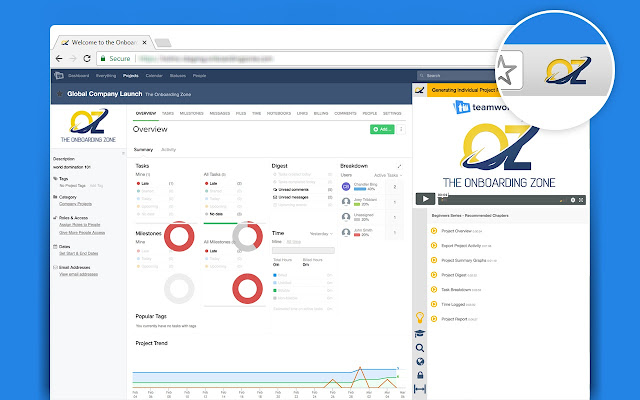The width and height of the screenshot is (640, 400).
Task: Select the Activity sub-tab
Action: [x=168, y=150]
